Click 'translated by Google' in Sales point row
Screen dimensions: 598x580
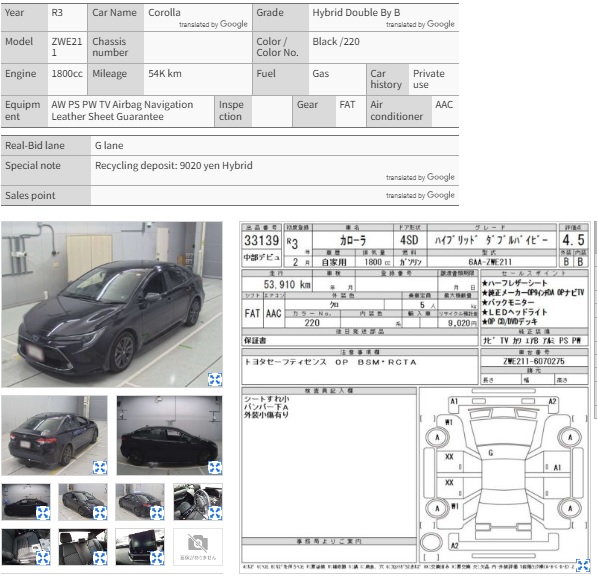click(420, 195)
